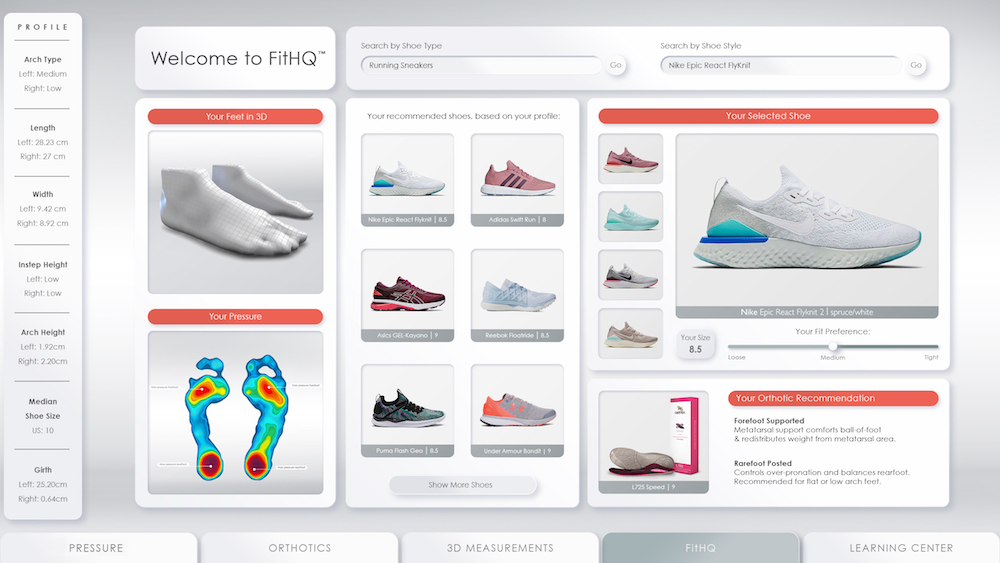Image resolution: width=1000 pixels, height=563 pixels.
Task: Click the large selected shoe image
Action: (807, 221)
